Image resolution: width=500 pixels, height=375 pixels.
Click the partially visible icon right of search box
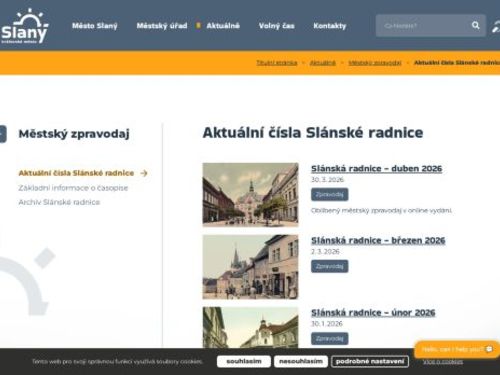pos(496,26)
